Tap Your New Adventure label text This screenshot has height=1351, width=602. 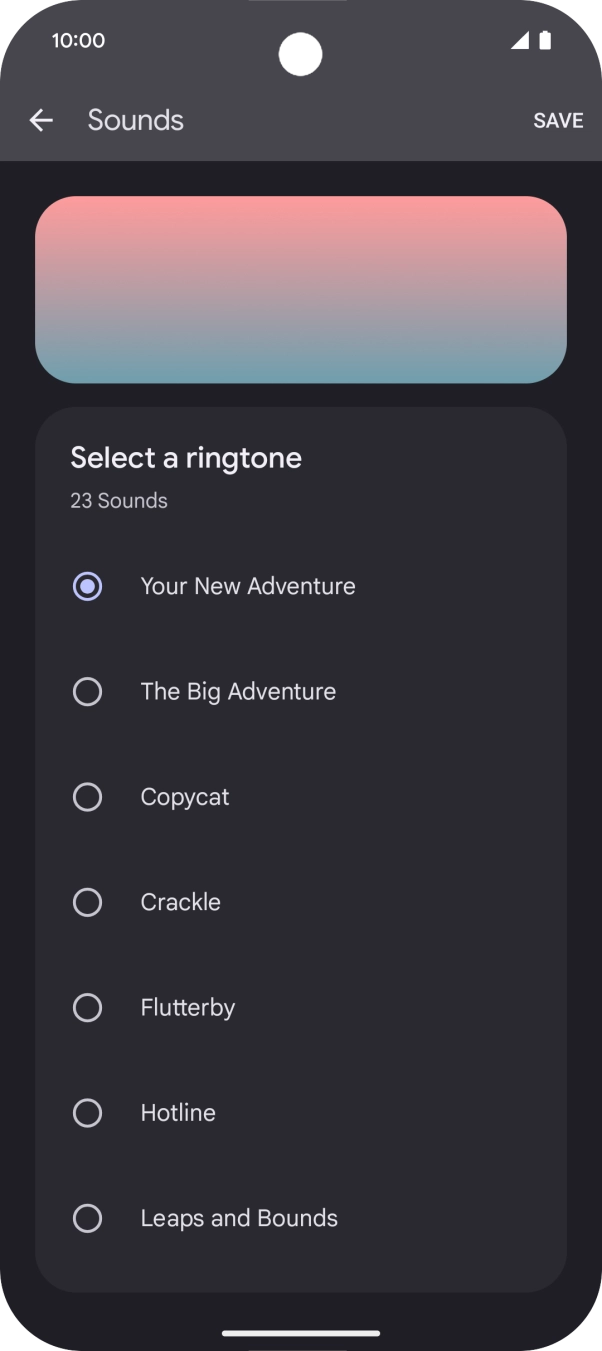248,586
